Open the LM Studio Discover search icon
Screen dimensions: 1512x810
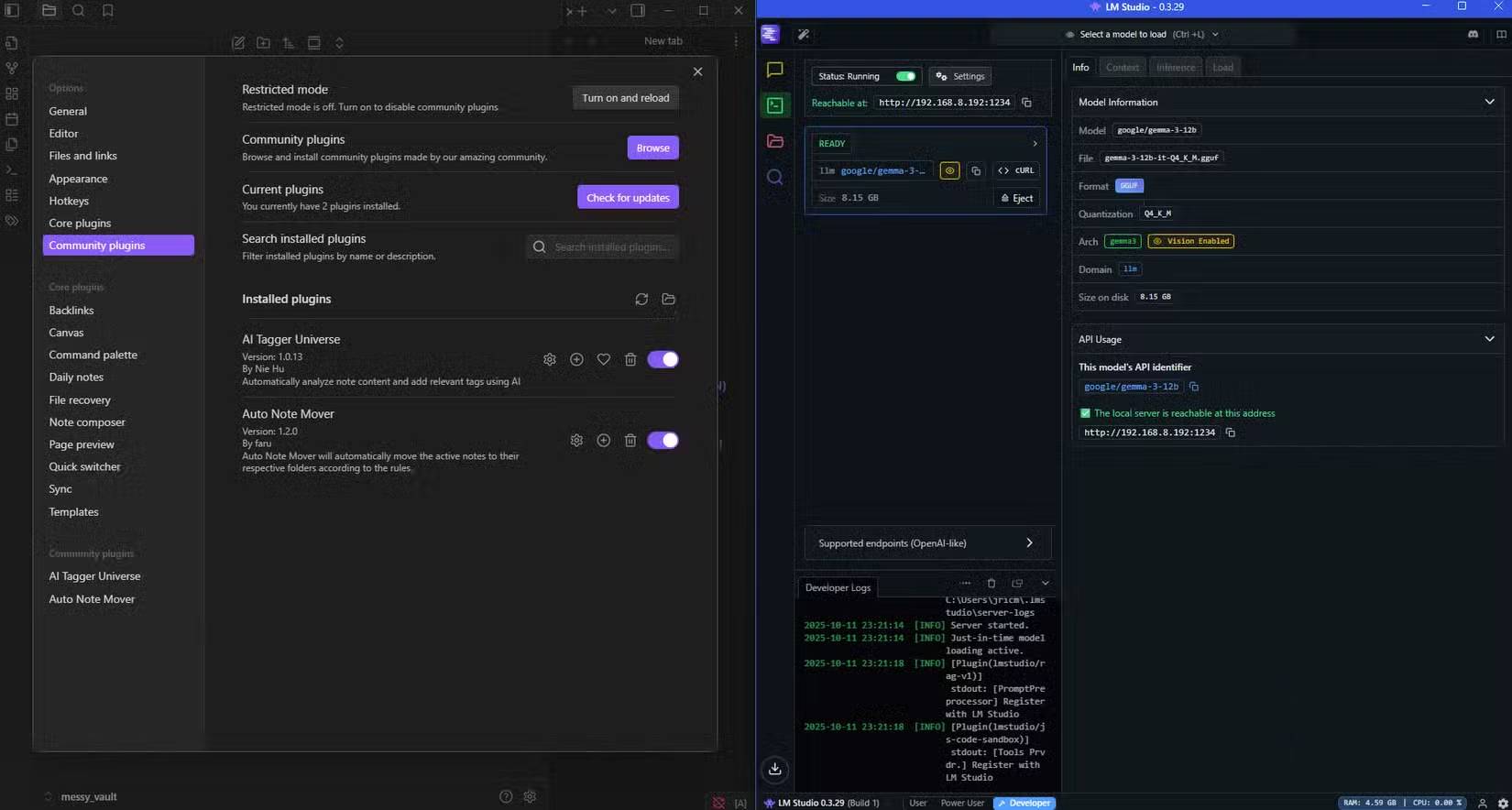774,177
